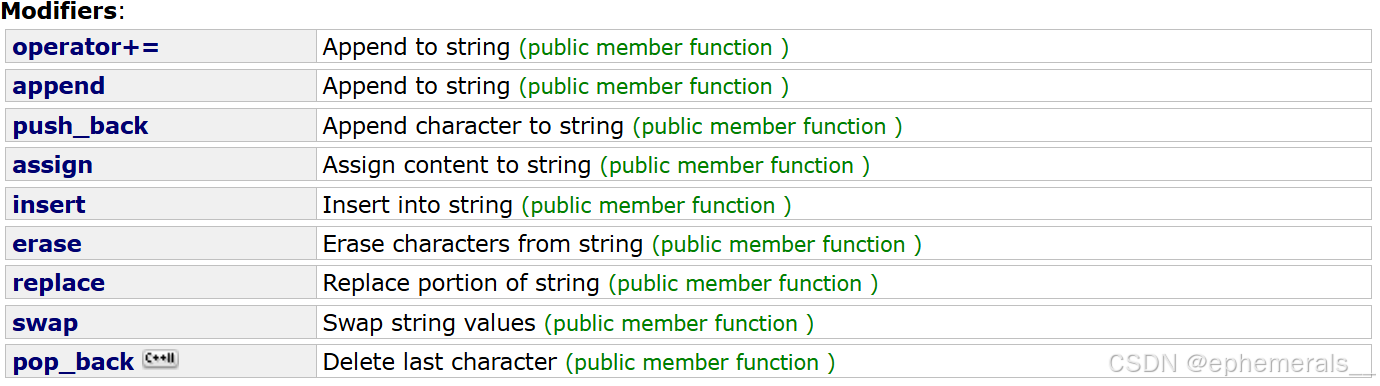
Task: Open the operator+= member function link
Action: click(86, 47)
